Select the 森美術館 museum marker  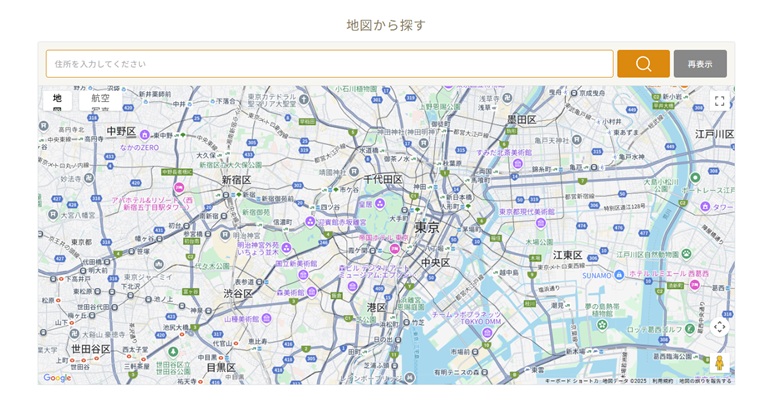(312, 292)
